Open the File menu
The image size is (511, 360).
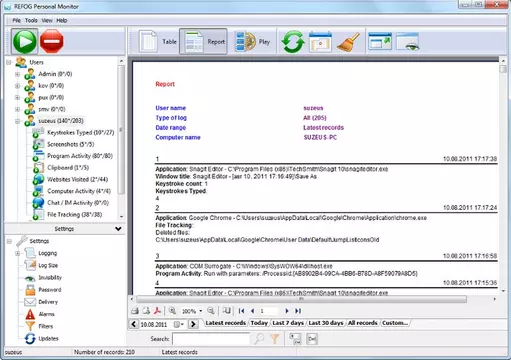pyautogui.click(x=16, y=20)
